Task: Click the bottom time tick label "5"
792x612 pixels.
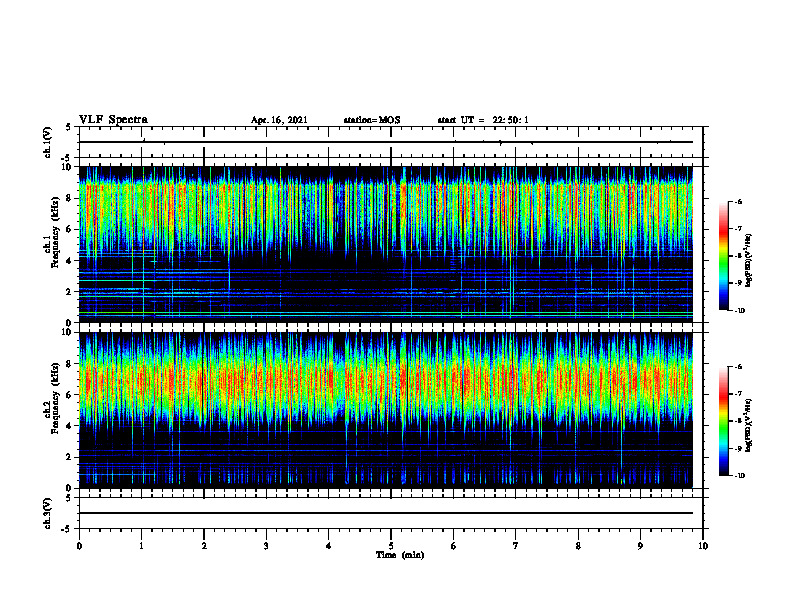Action: 391,546
